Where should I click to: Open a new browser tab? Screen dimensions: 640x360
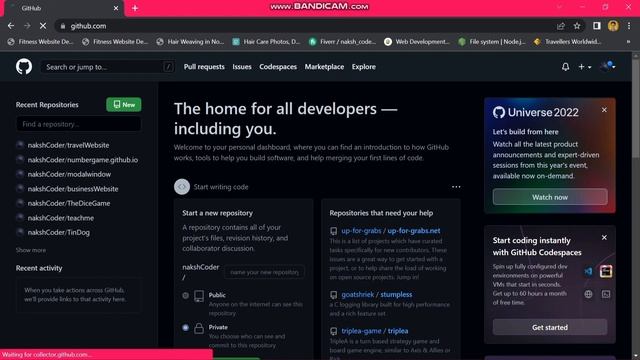(x=135, y=8)
